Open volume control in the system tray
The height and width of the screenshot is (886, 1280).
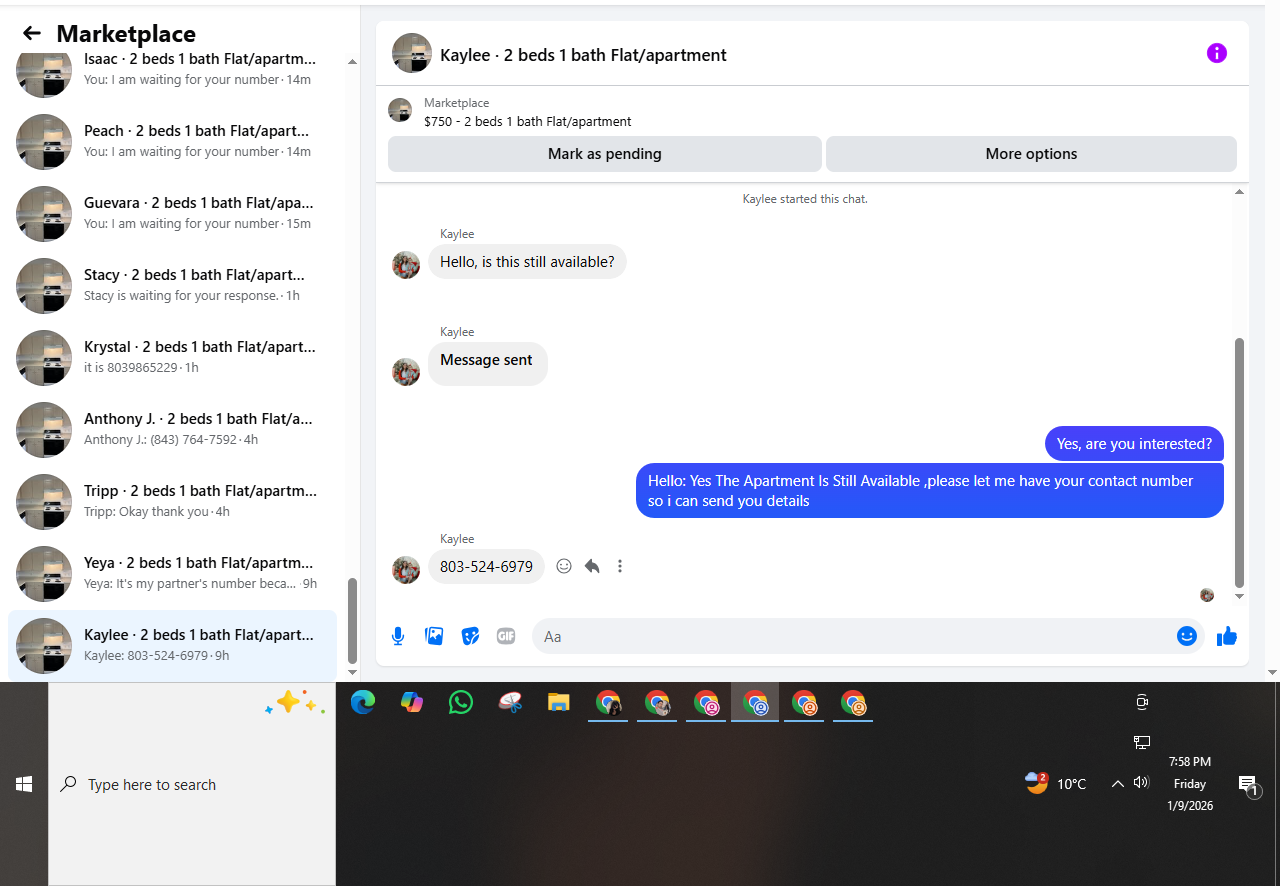click(1141, 783)
